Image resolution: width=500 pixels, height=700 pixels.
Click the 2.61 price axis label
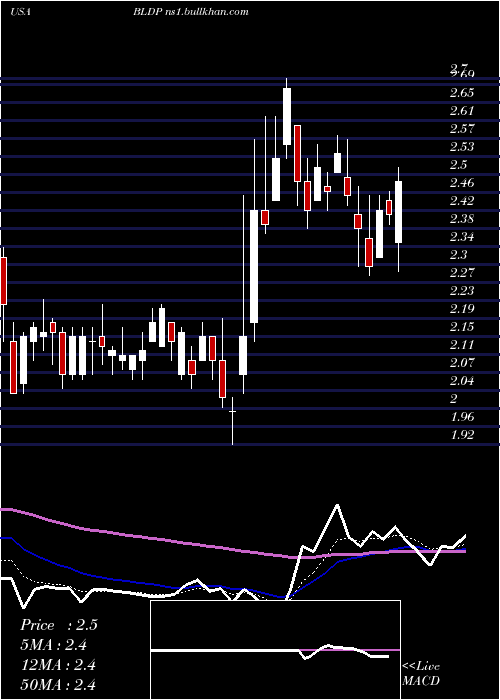coord(462,111)
